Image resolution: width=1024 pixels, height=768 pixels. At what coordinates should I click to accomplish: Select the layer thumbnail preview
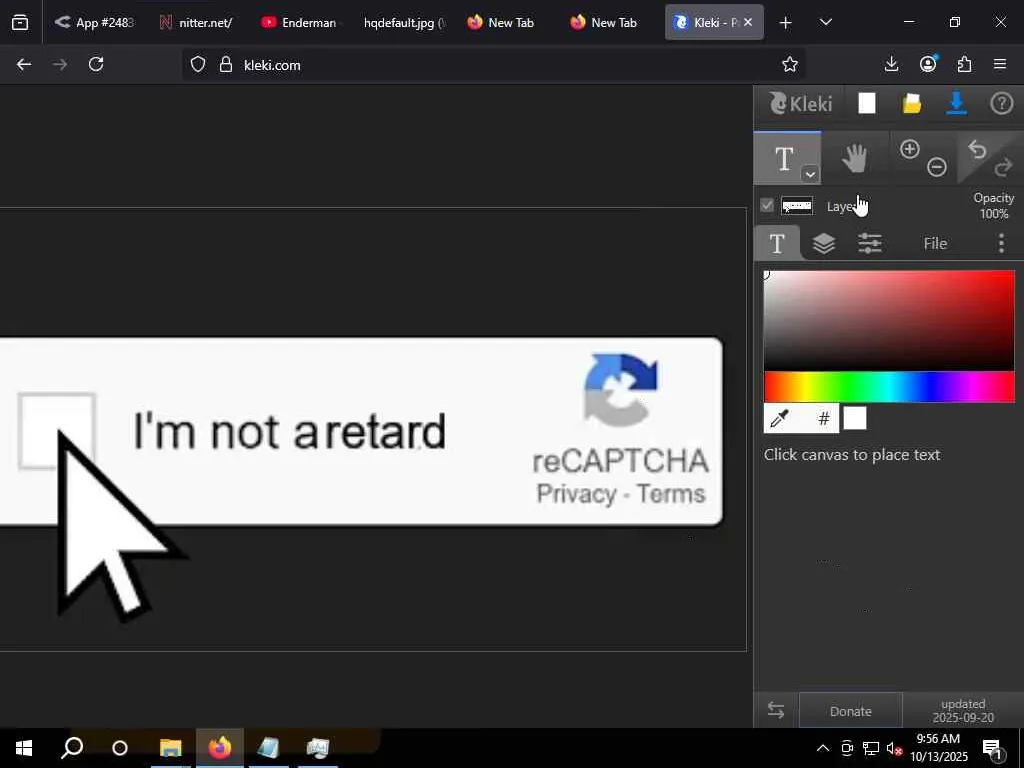click(797, 206)
